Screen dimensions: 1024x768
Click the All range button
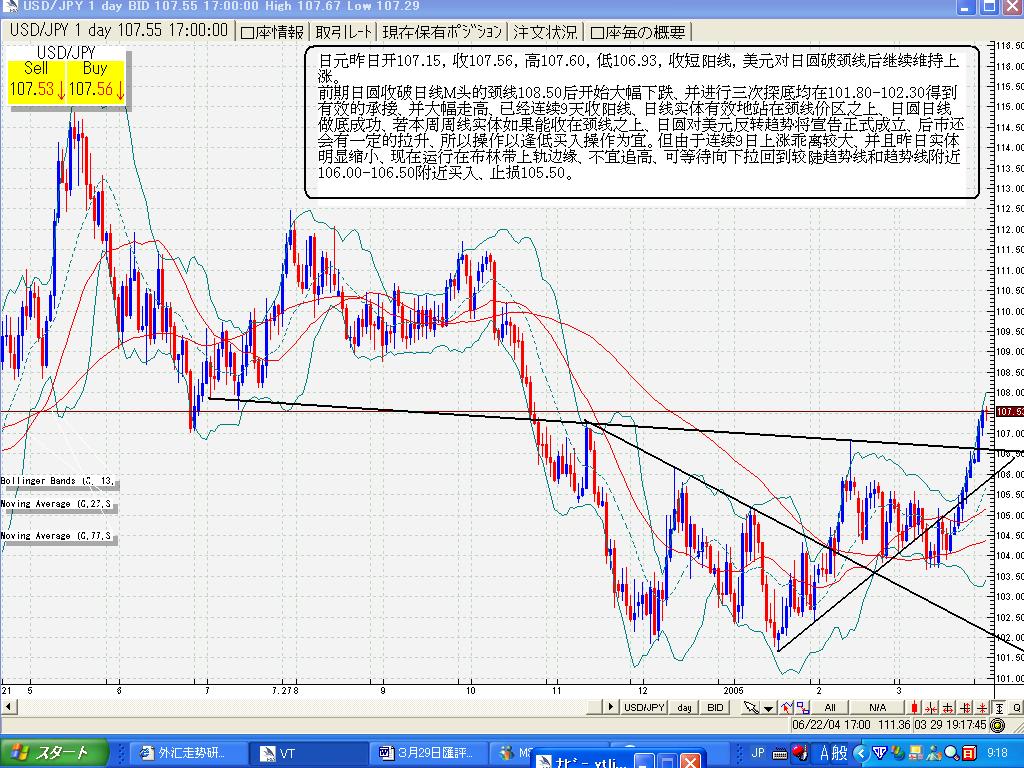830,707
